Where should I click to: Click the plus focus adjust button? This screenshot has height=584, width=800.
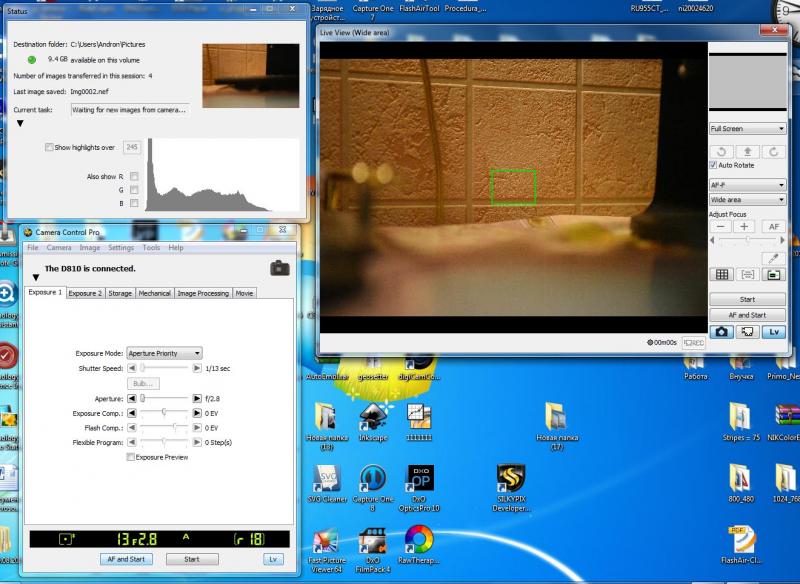click(744, 226)
